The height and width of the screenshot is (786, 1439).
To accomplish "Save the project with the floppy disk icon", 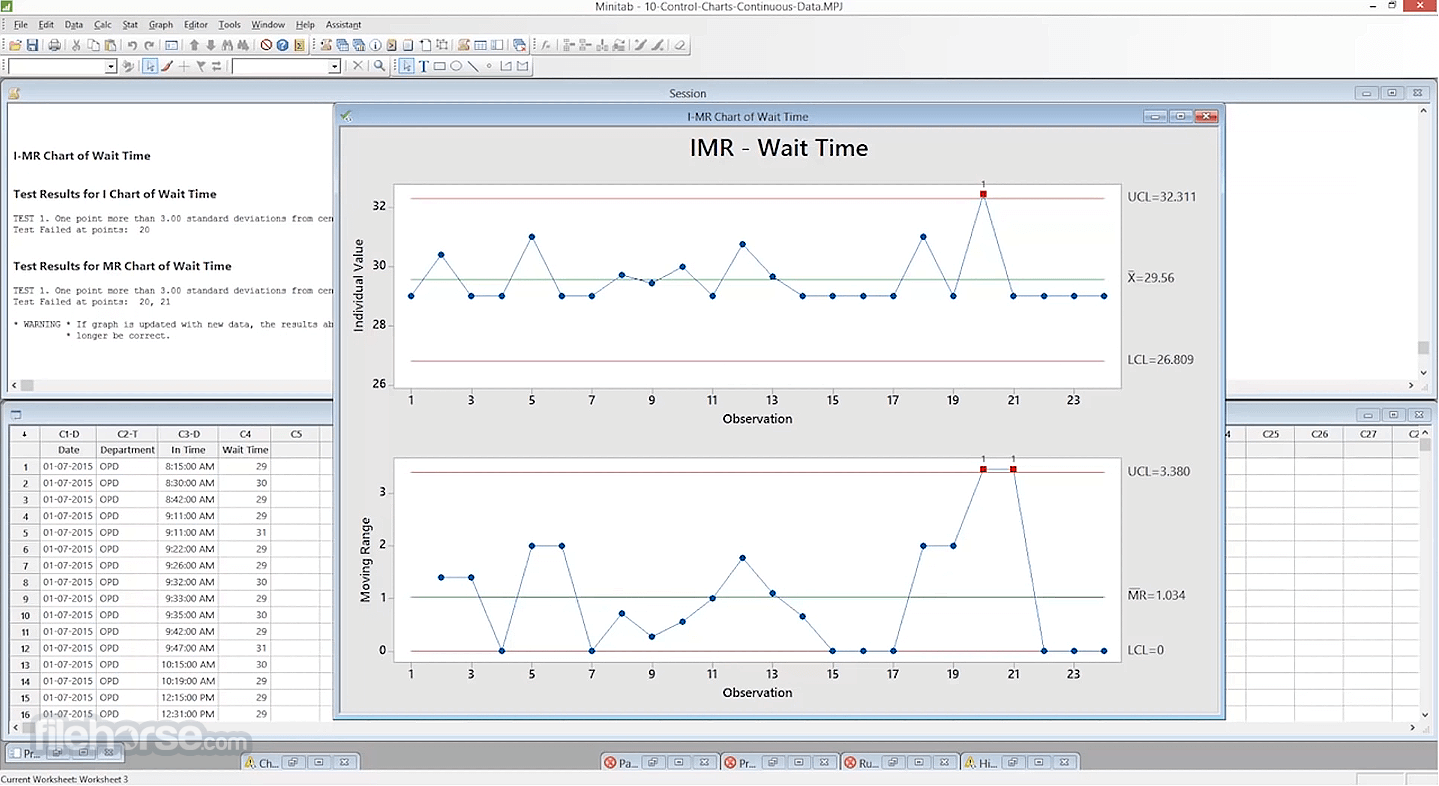I will (32, 45).
